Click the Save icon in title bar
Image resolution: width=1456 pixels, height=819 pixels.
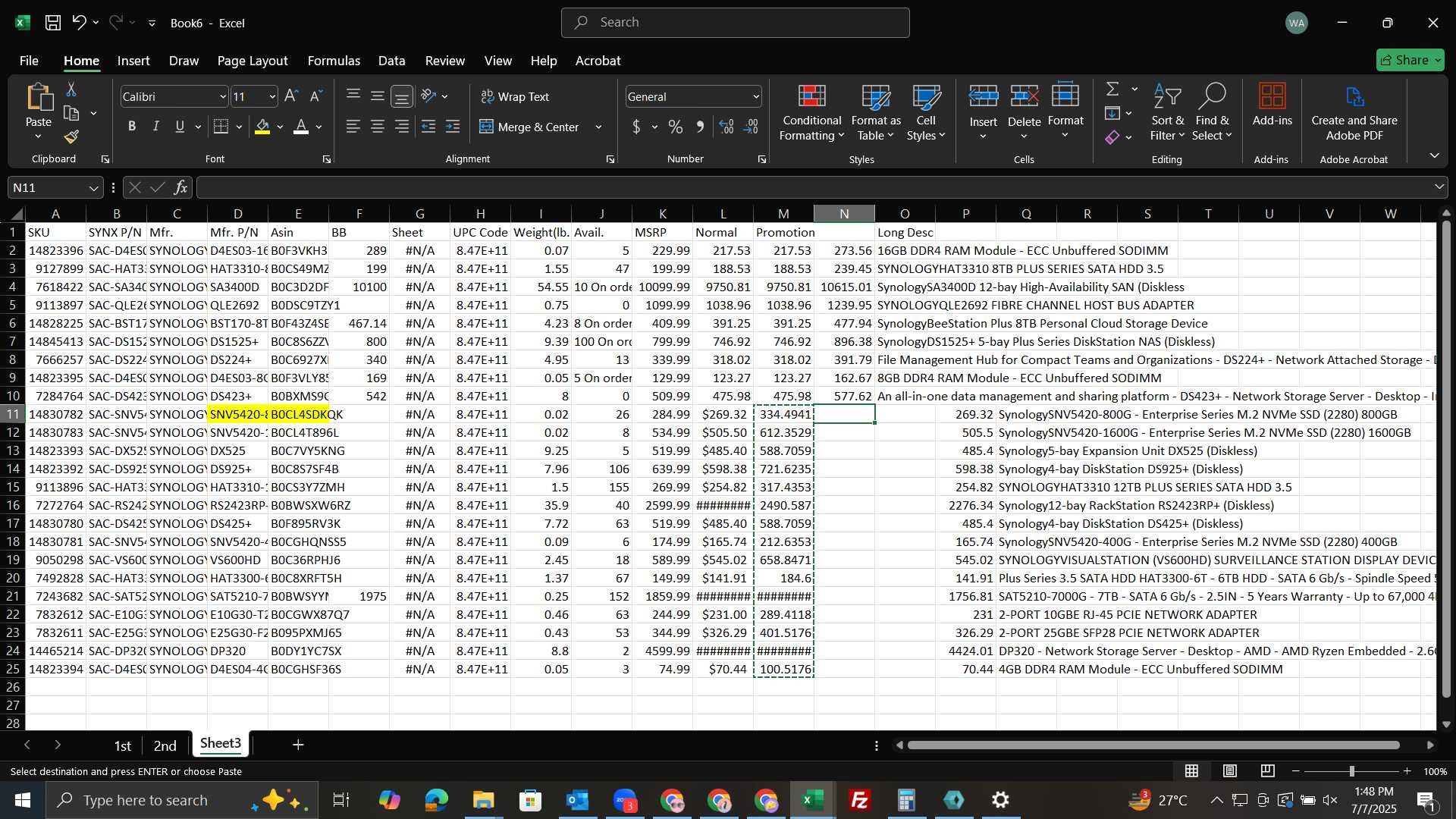[x=52, y=23]
